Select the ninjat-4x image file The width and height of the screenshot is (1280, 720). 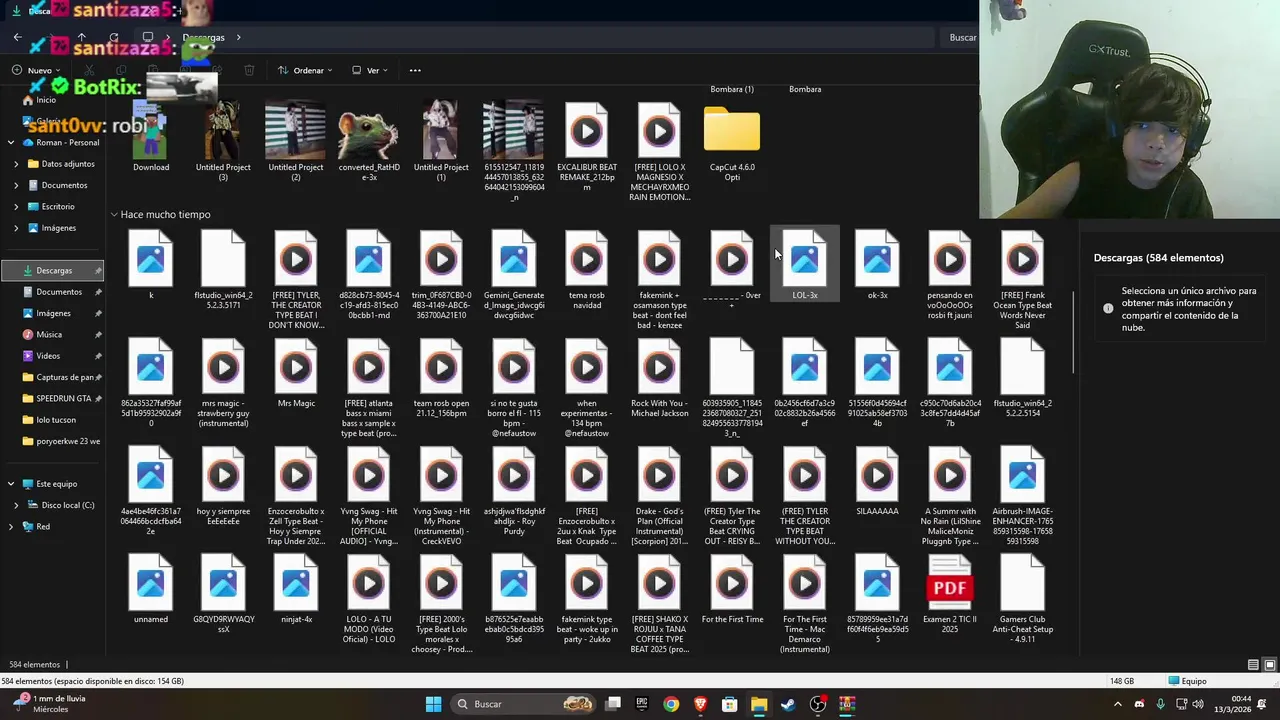[x=296, y=589]
